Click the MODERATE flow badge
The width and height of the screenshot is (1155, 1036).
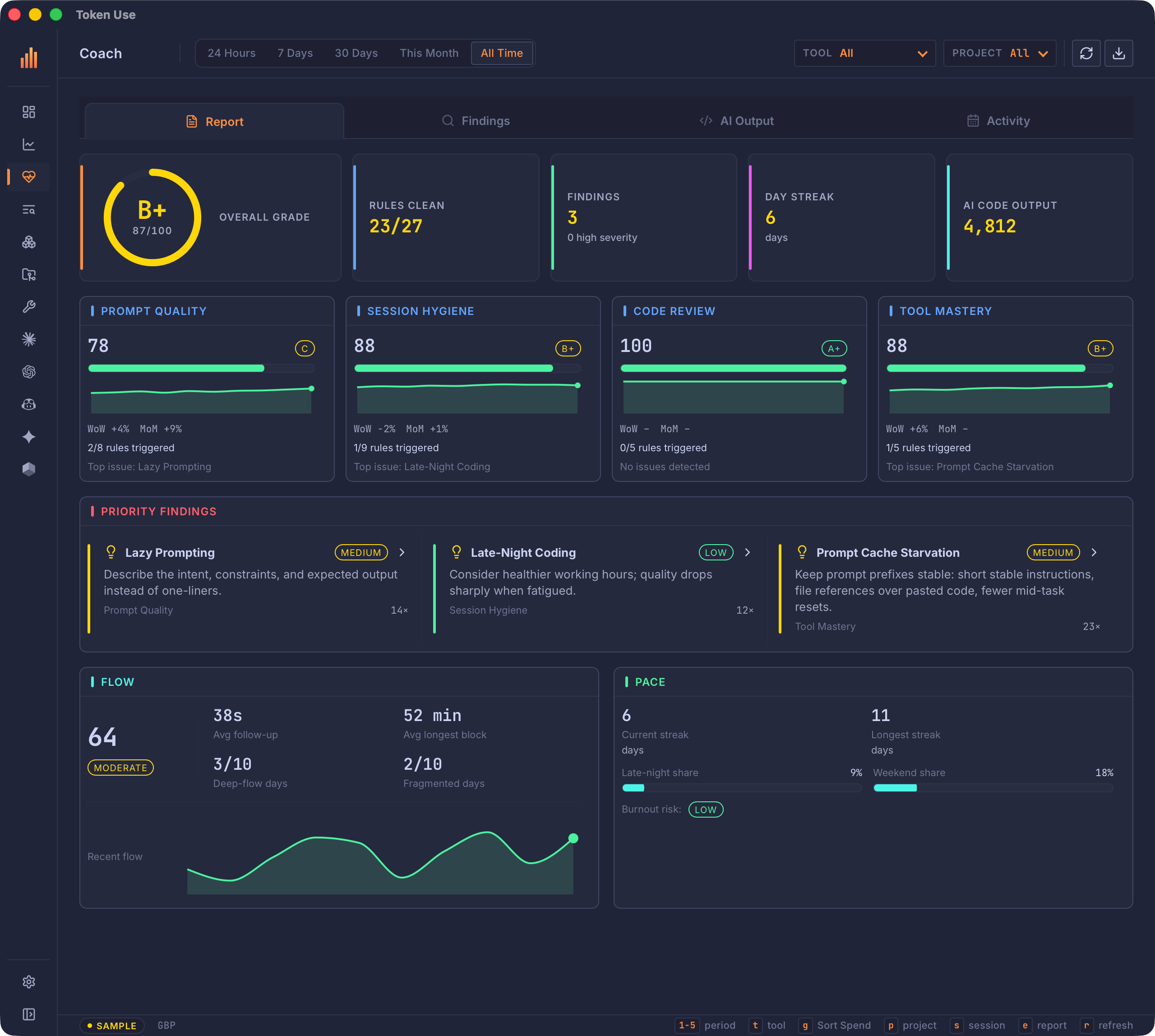[120, 768]
